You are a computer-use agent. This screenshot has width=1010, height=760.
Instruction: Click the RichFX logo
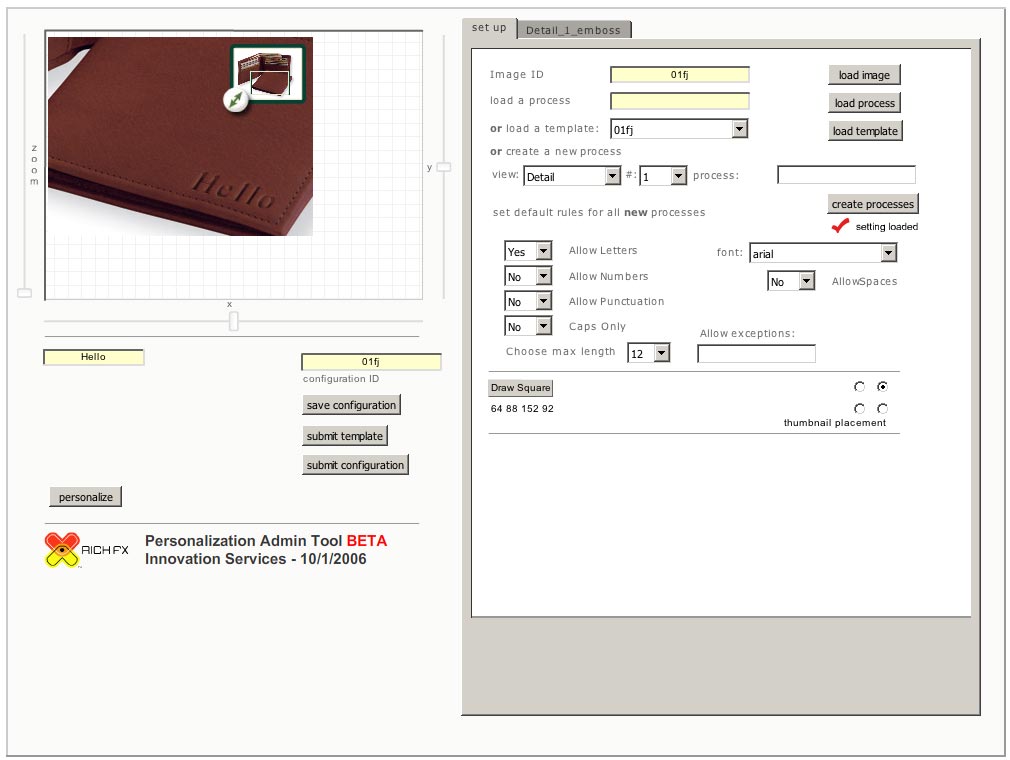pyautogui.click(x=86, y=550)
